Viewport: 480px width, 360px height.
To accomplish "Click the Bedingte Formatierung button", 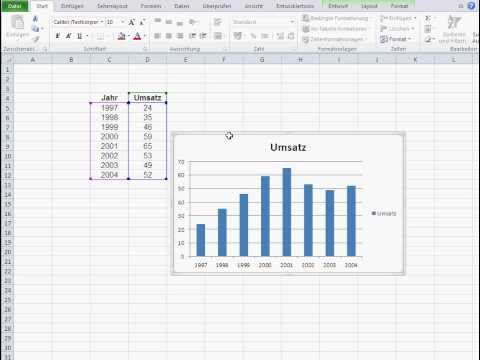I will (335, 18).
